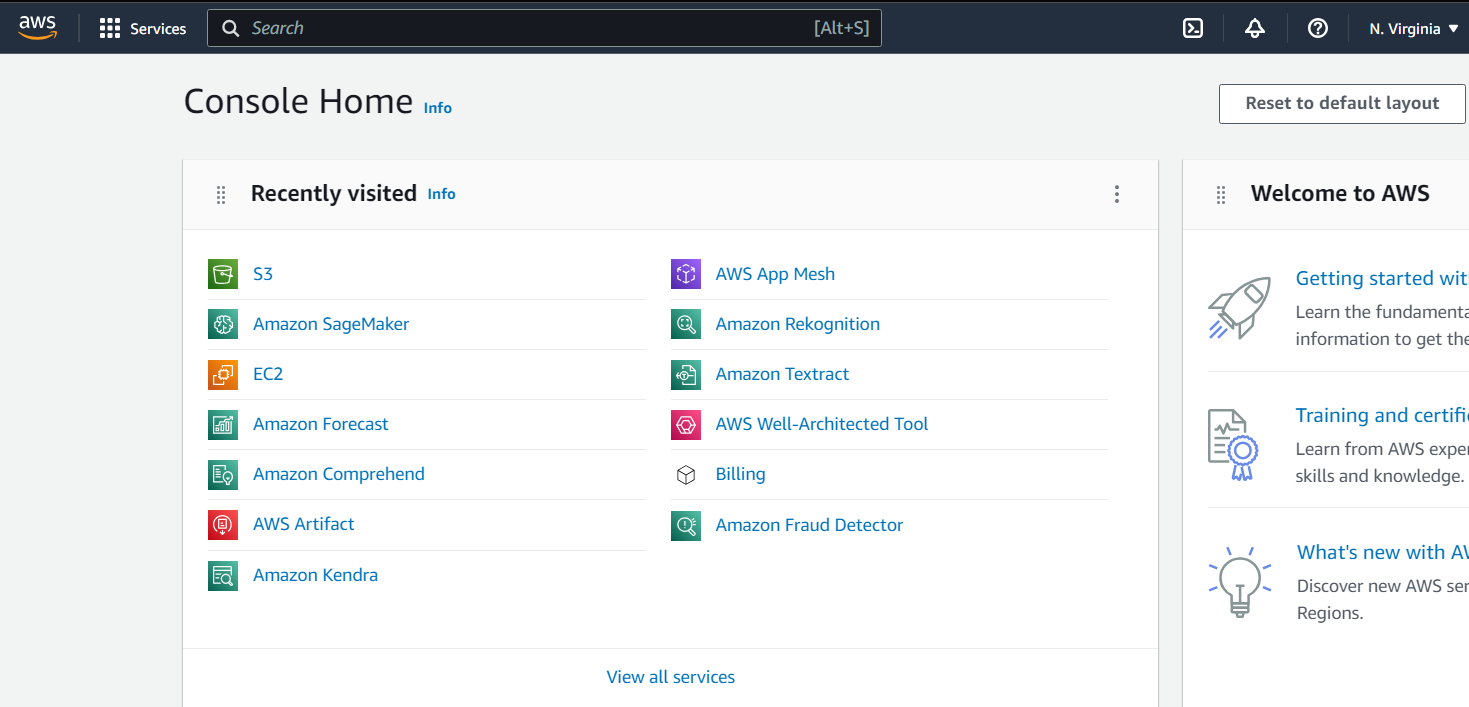Open the Billing link
1469x707 pixels.
click(x=741, y=474)
